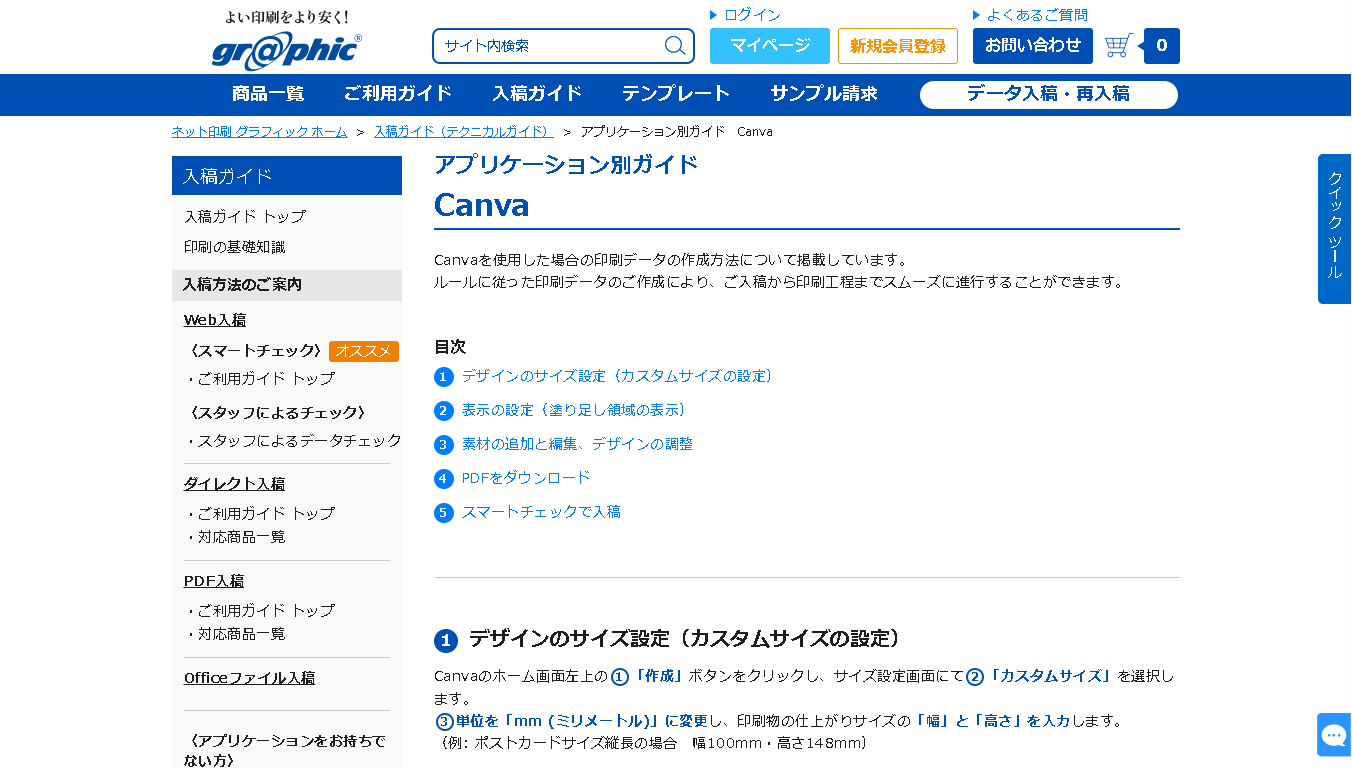The image size is (1352, 768).
Task: Open 対応商品一覧 under ダイレクト入稿
Action: [241, 537]
